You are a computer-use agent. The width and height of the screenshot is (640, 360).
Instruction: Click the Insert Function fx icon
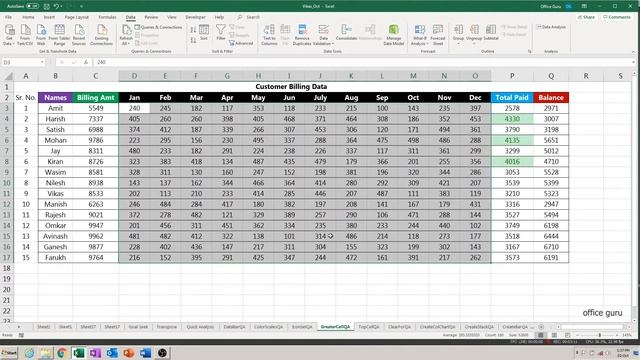(85, 62)
